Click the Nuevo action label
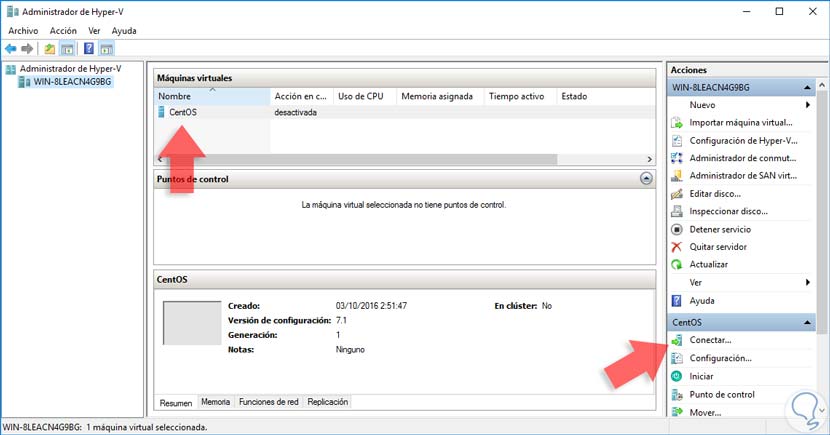The image size is (830, 435). 702,105
